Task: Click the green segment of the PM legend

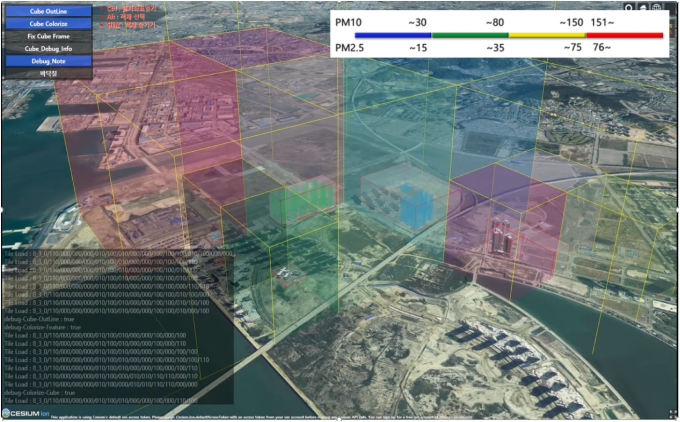Action: [469, 35]
